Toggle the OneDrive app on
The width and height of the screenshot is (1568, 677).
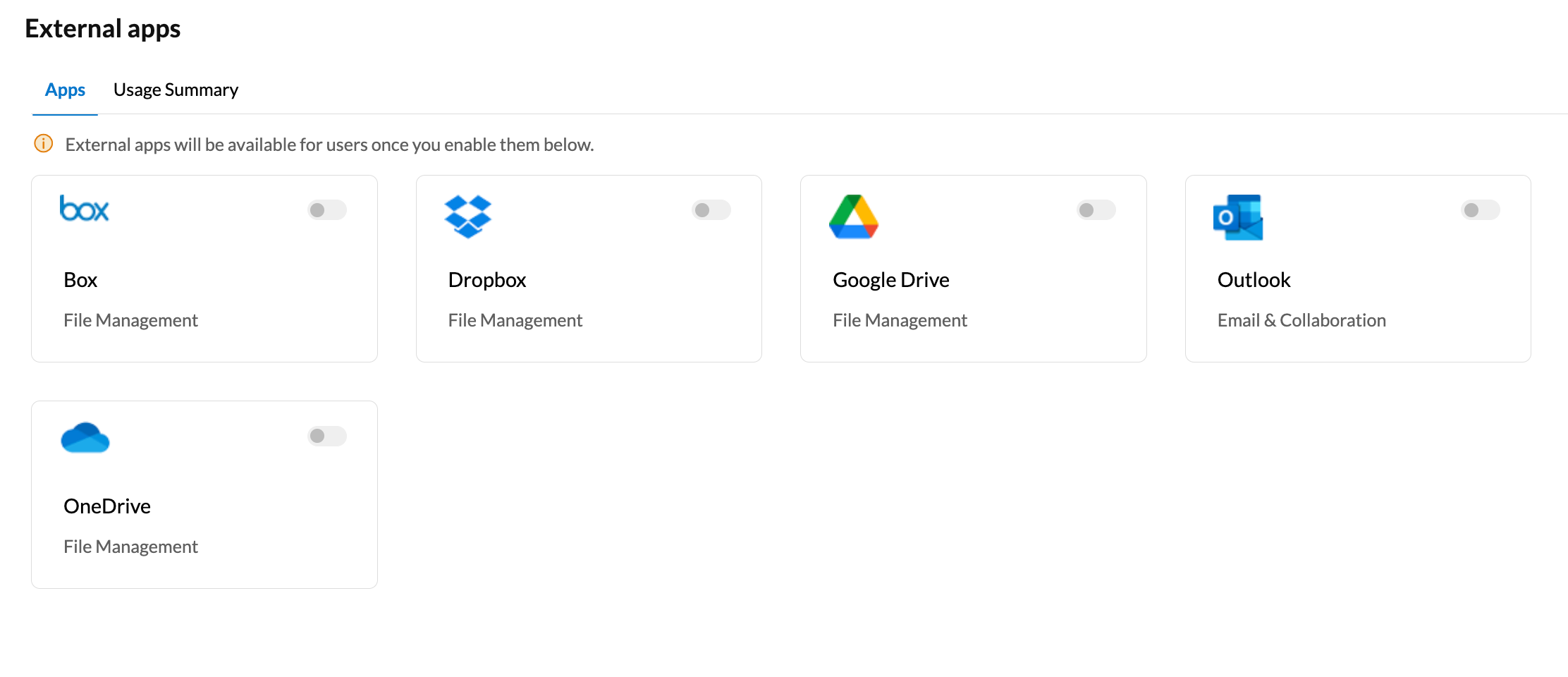click(x=327, y=436)
